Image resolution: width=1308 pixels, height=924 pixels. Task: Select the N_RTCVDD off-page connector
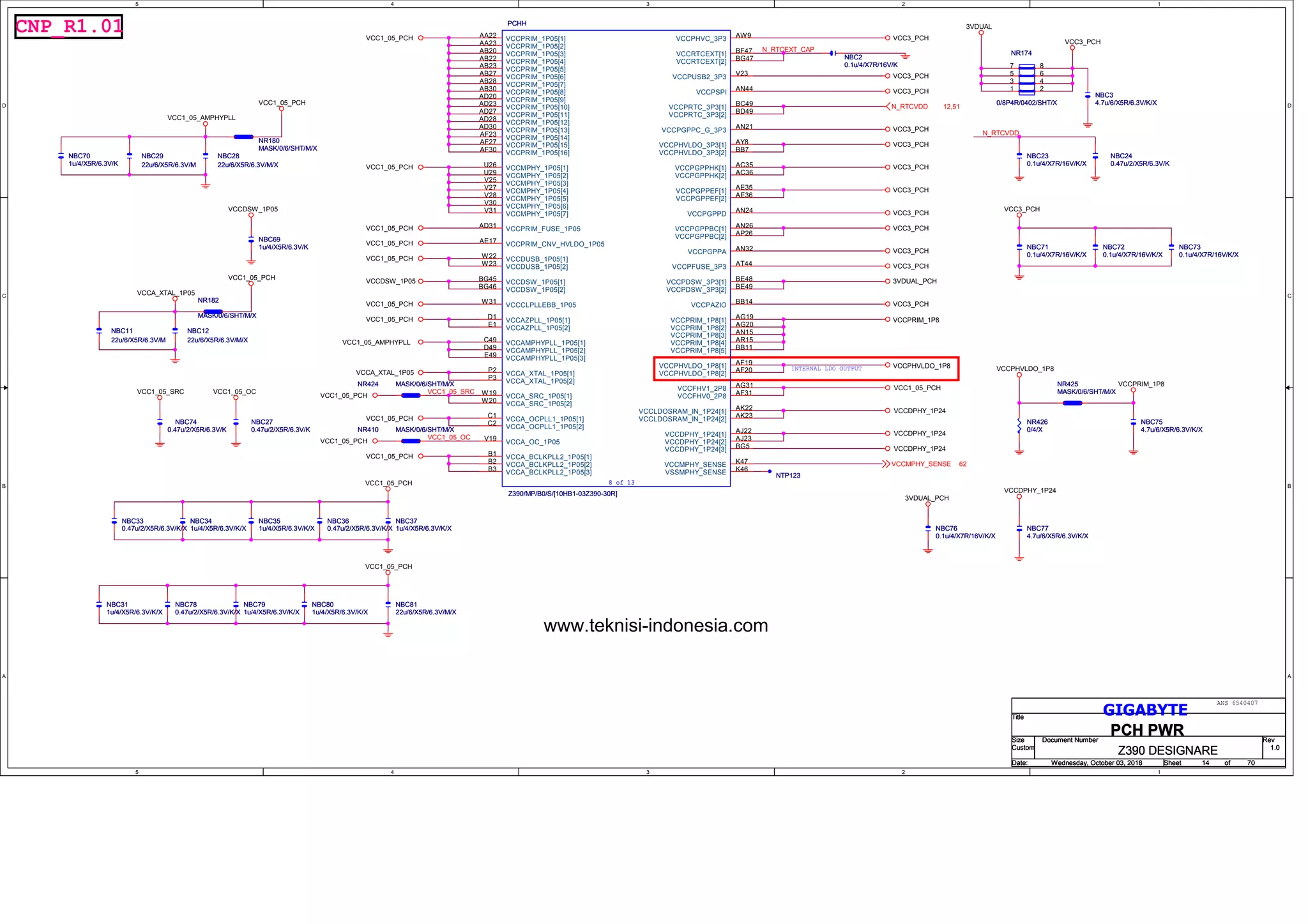(x=889, y=107)
